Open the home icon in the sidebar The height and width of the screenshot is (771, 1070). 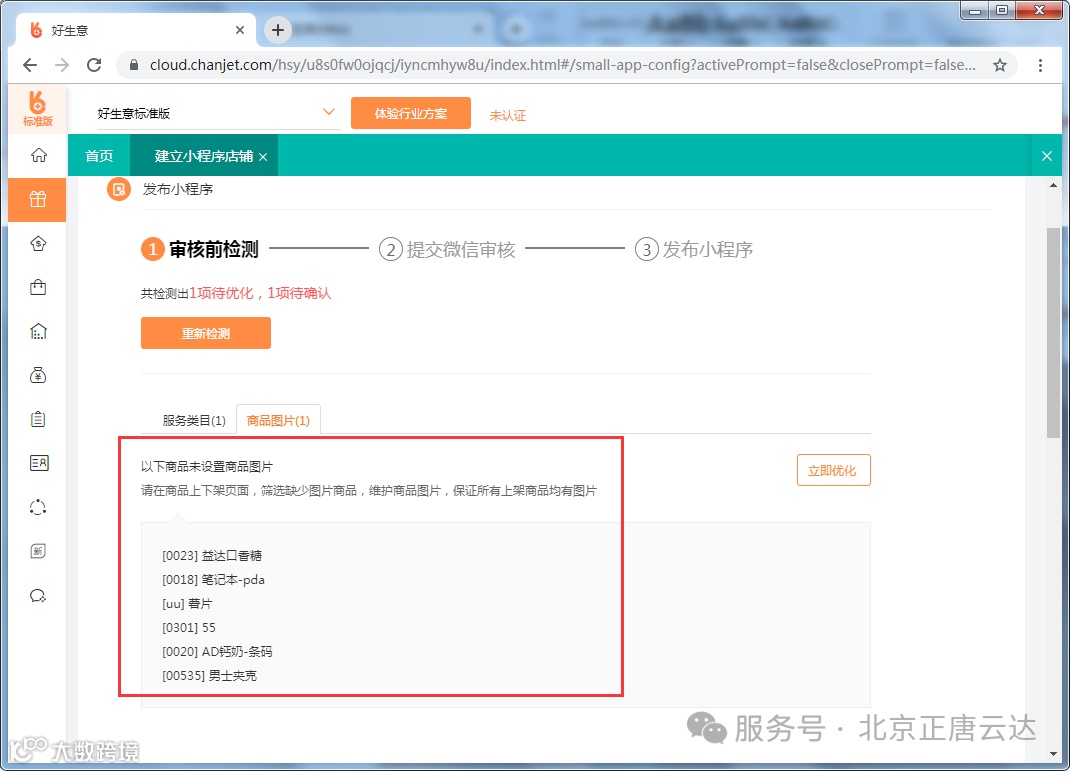[x=38, y=156]
